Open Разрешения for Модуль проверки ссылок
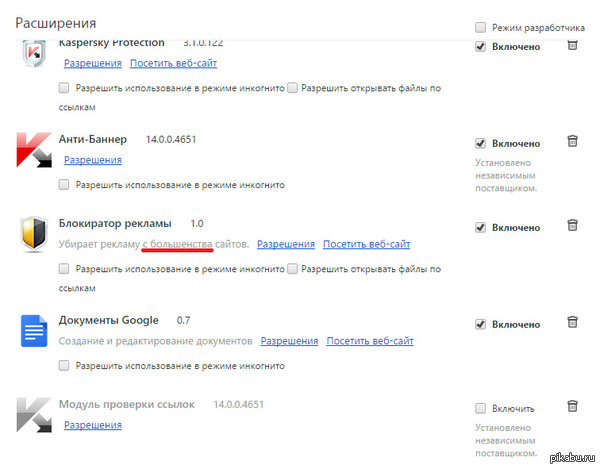 pos(93,425)
